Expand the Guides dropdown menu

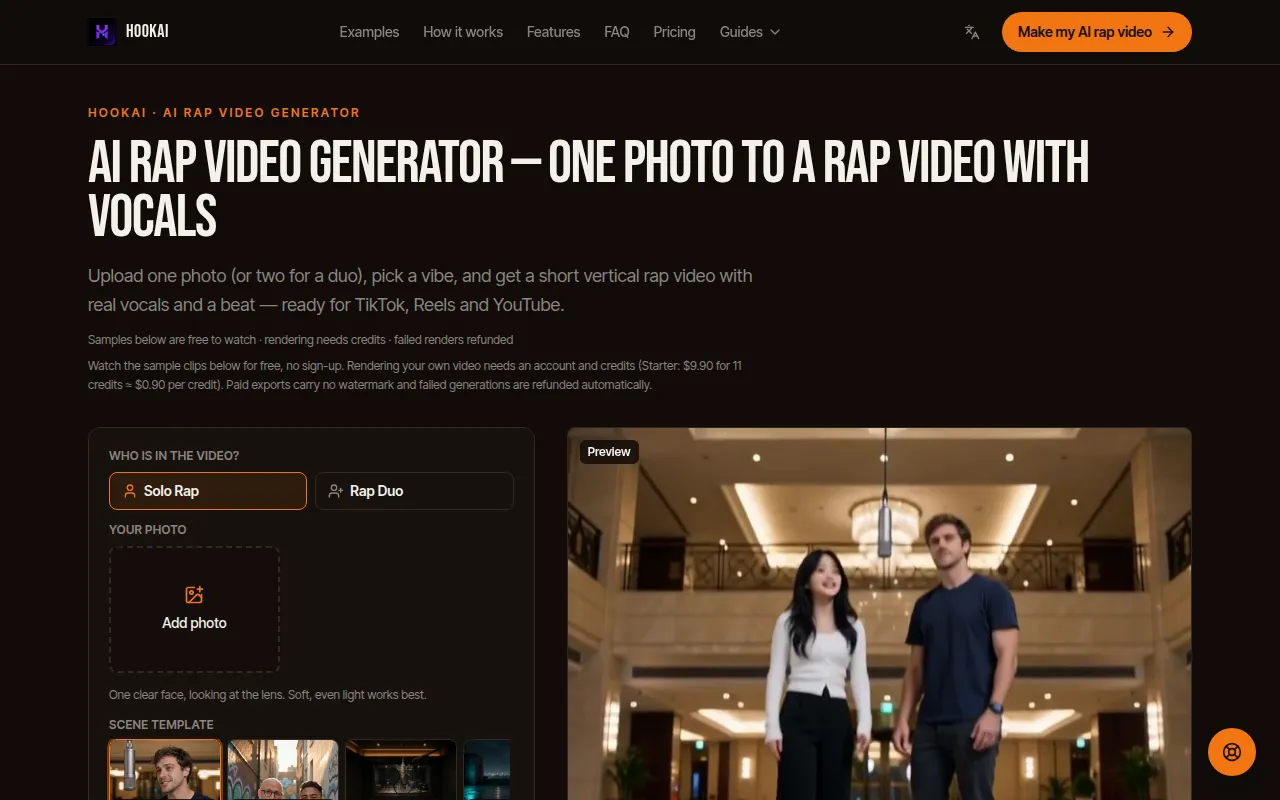click(750, 32)
